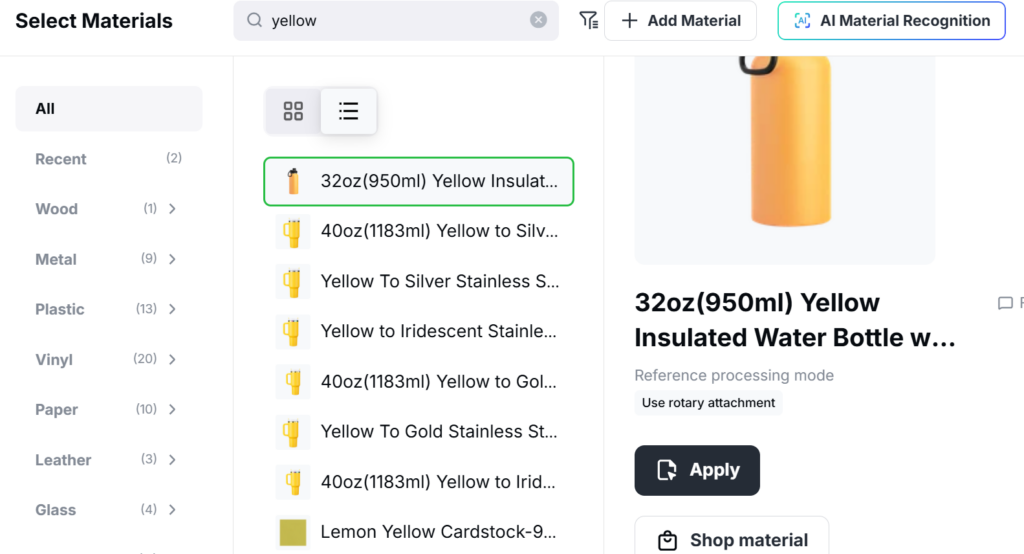Select 40oz(1183ml) Yellow to Silver row
Image resolution: width=1024 pixels, height=554 pixels.
click(419, 231)
